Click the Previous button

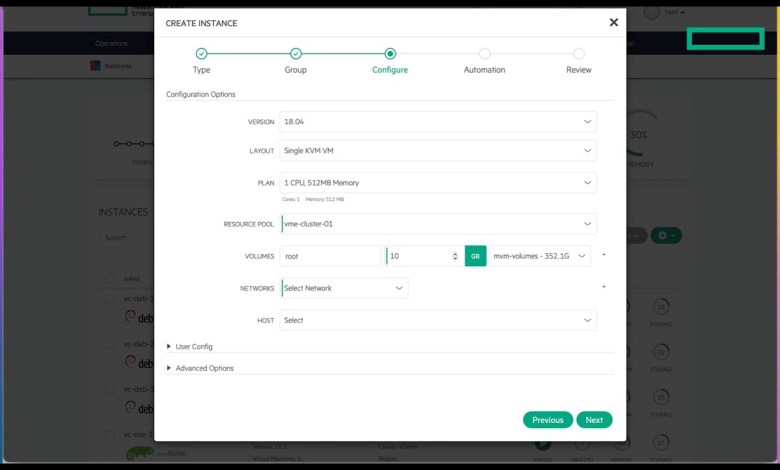[548, 420]
